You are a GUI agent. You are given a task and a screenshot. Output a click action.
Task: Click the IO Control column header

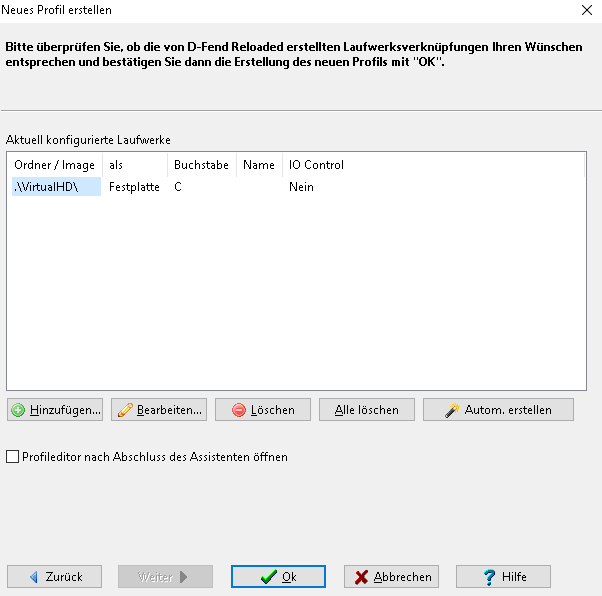pyautogui.click(x=316, y=165)
